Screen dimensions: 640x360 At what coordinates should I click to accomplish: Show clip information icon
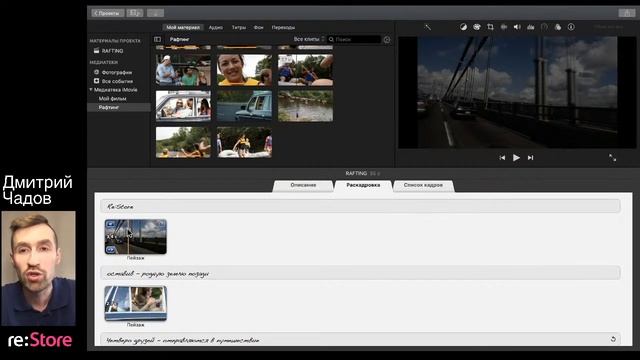[x=571, y=27]
